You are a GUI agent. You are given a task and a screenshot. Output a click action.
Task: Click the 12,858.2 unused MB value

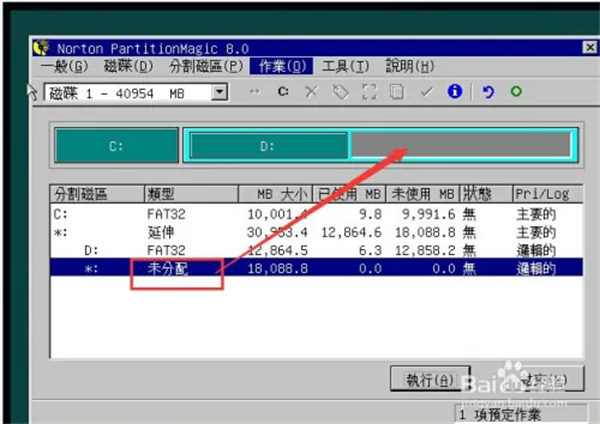[x=425, y=250]
